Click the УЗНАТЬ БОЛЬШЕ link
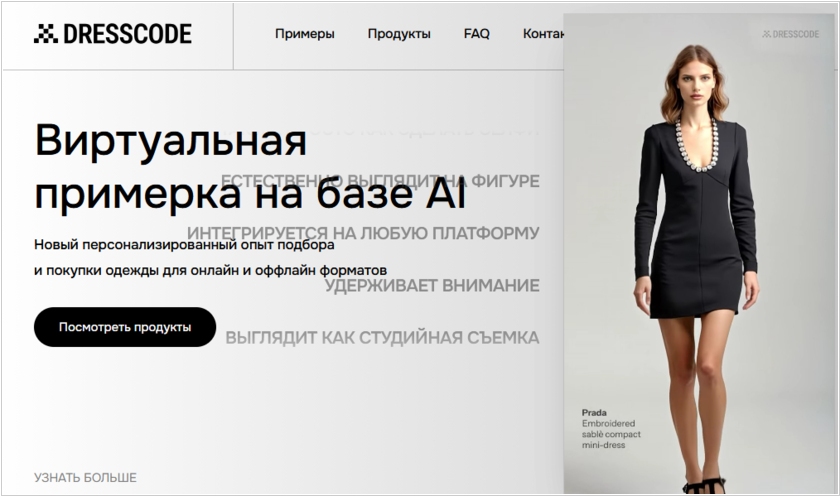The image size is (840, 496). (x=85, y=478)
